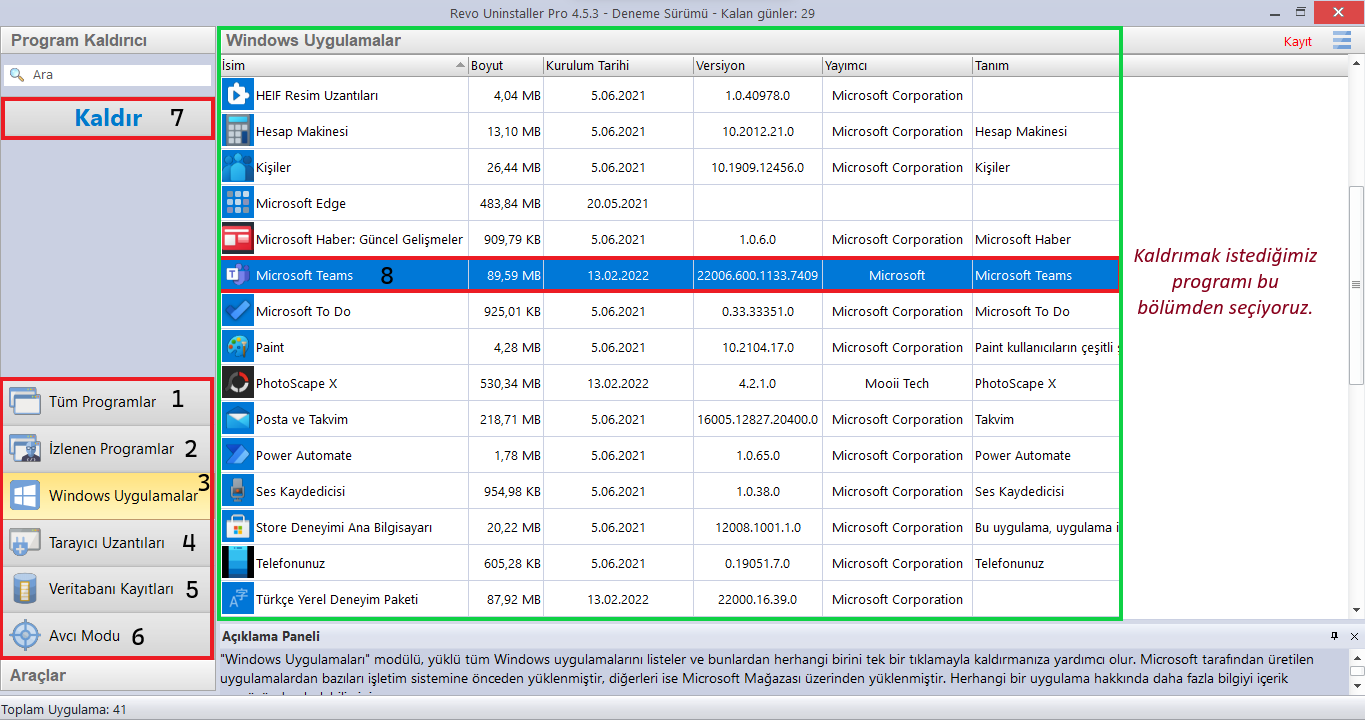Click the 20.05.2021 install date cell

(618, 203)
